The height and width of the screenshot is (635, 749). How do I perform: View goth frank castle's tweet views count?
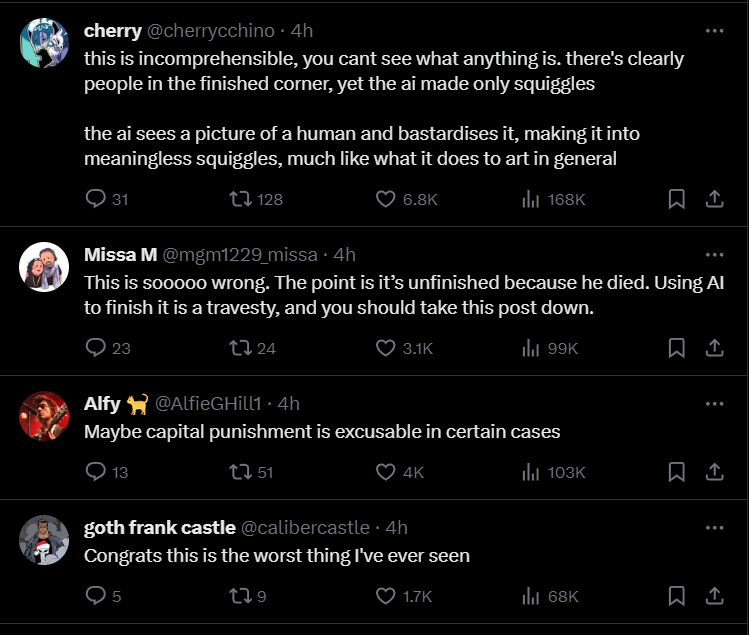552,596
